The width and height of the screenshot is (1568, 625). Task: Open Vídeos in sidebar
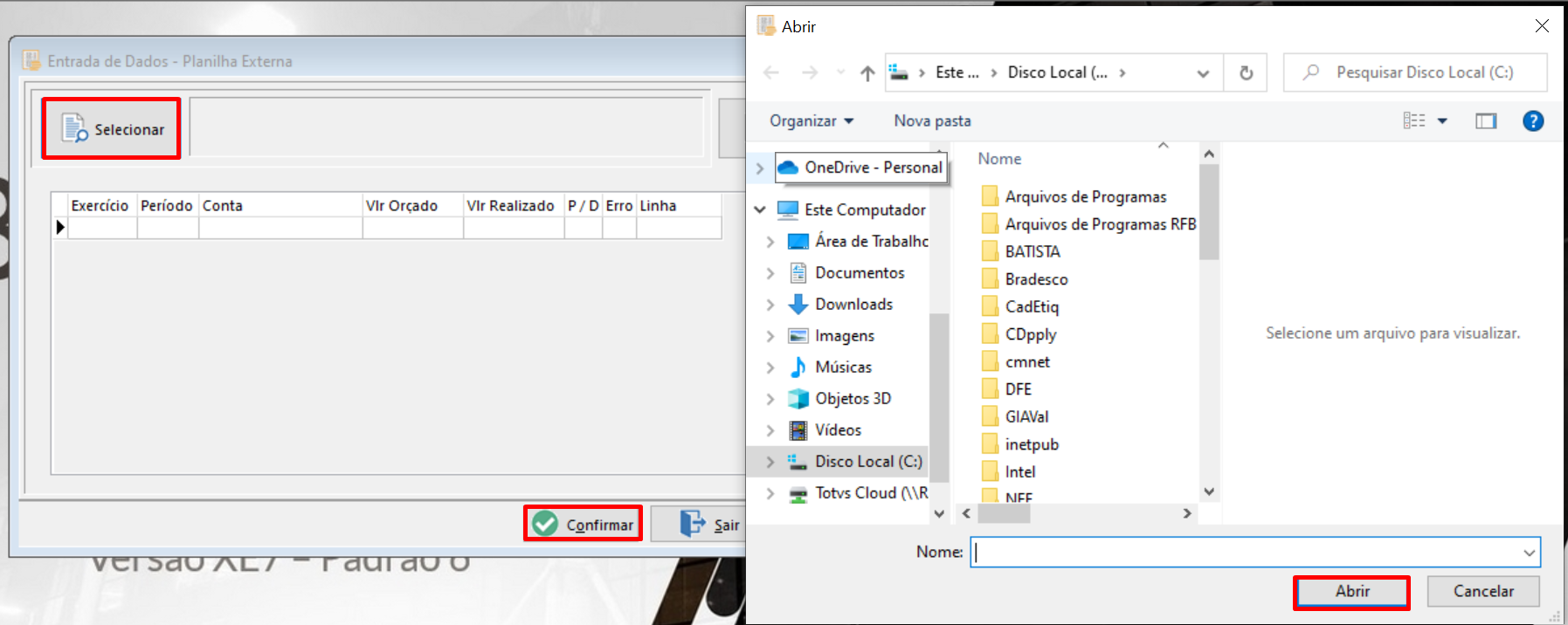825,429
